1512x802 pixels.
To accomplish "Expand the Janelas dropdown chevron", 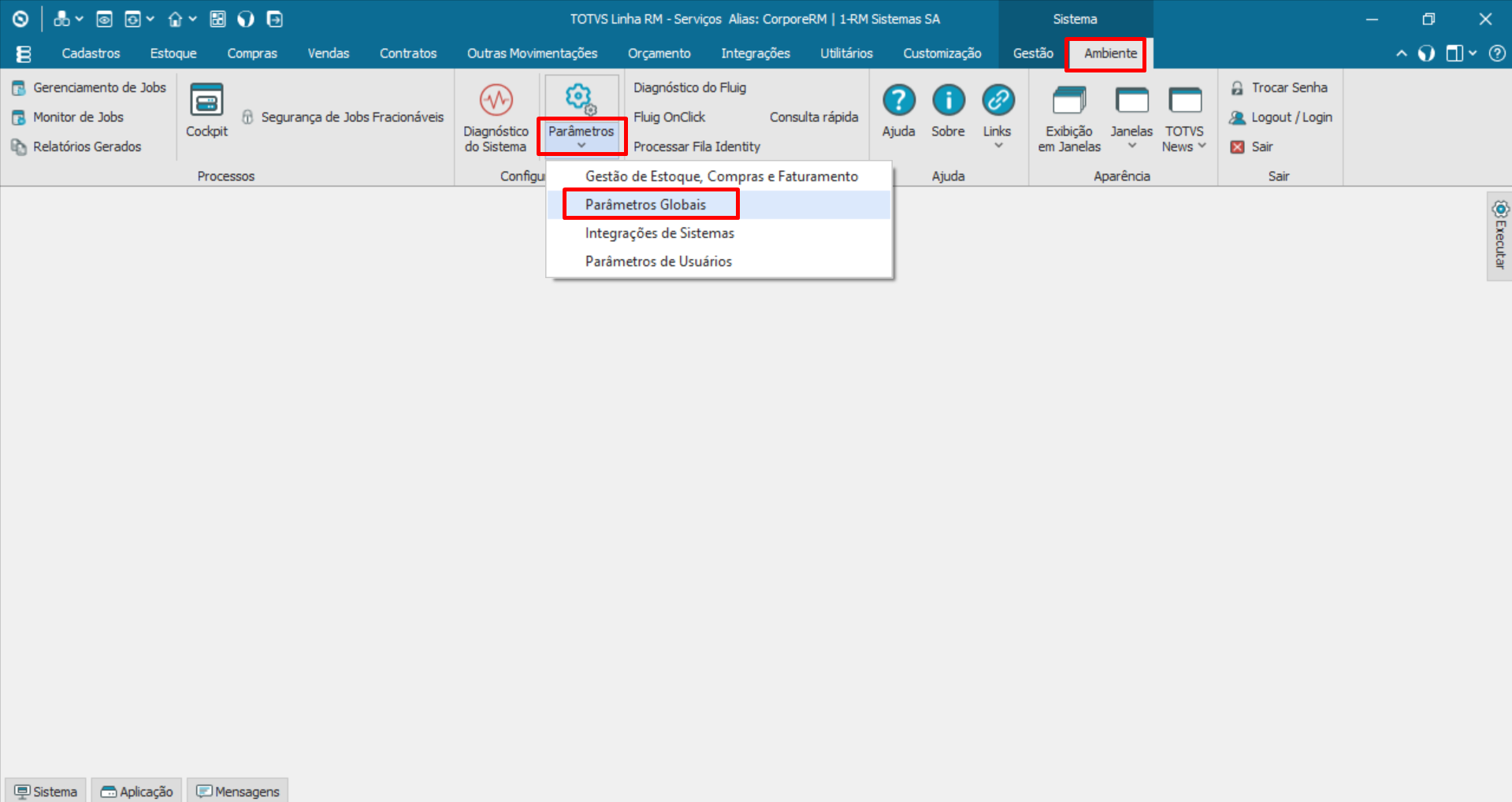I will (1132, 146).
